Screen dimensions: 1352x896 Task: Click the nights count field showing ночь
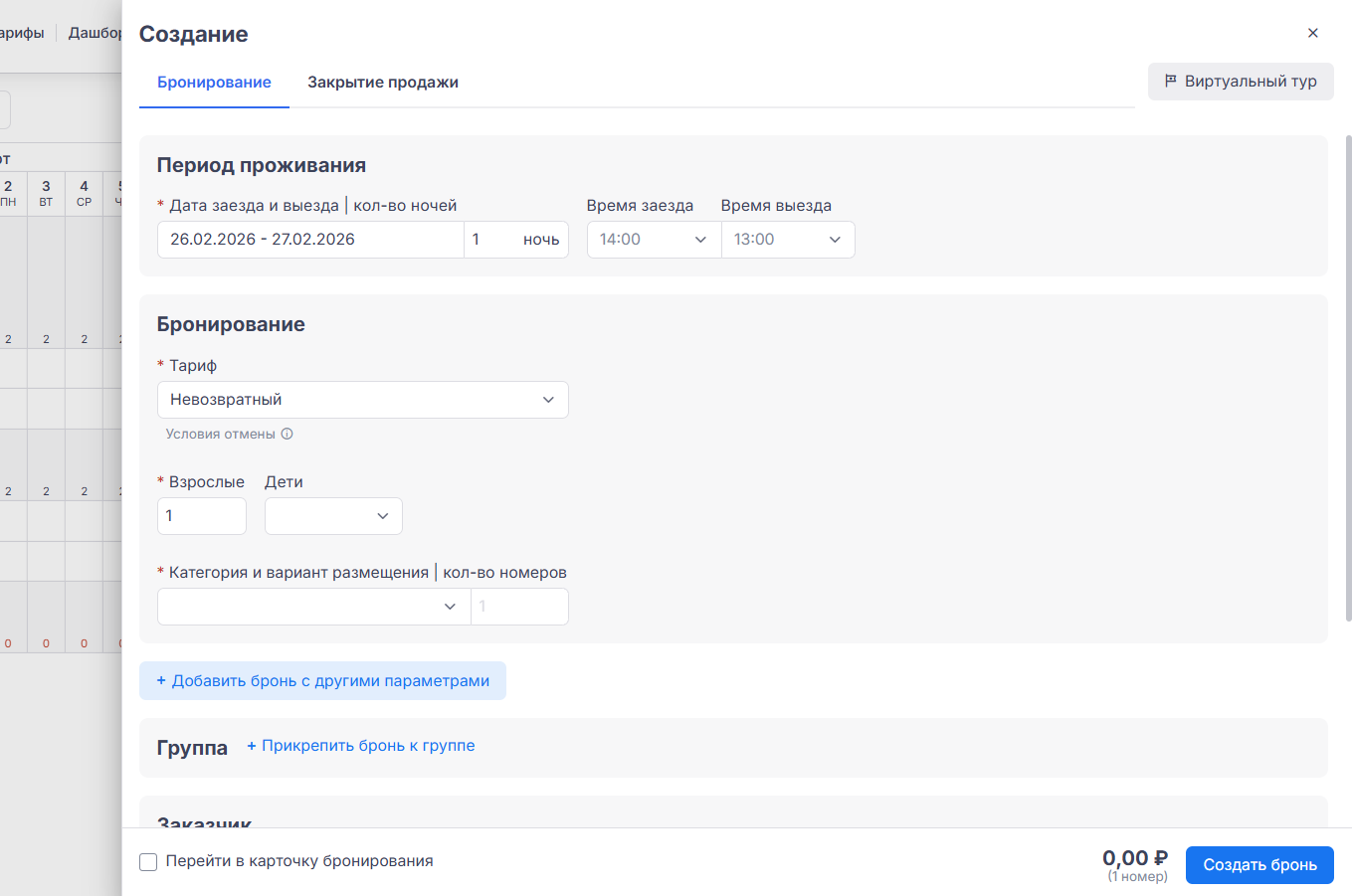coord(514,240)
